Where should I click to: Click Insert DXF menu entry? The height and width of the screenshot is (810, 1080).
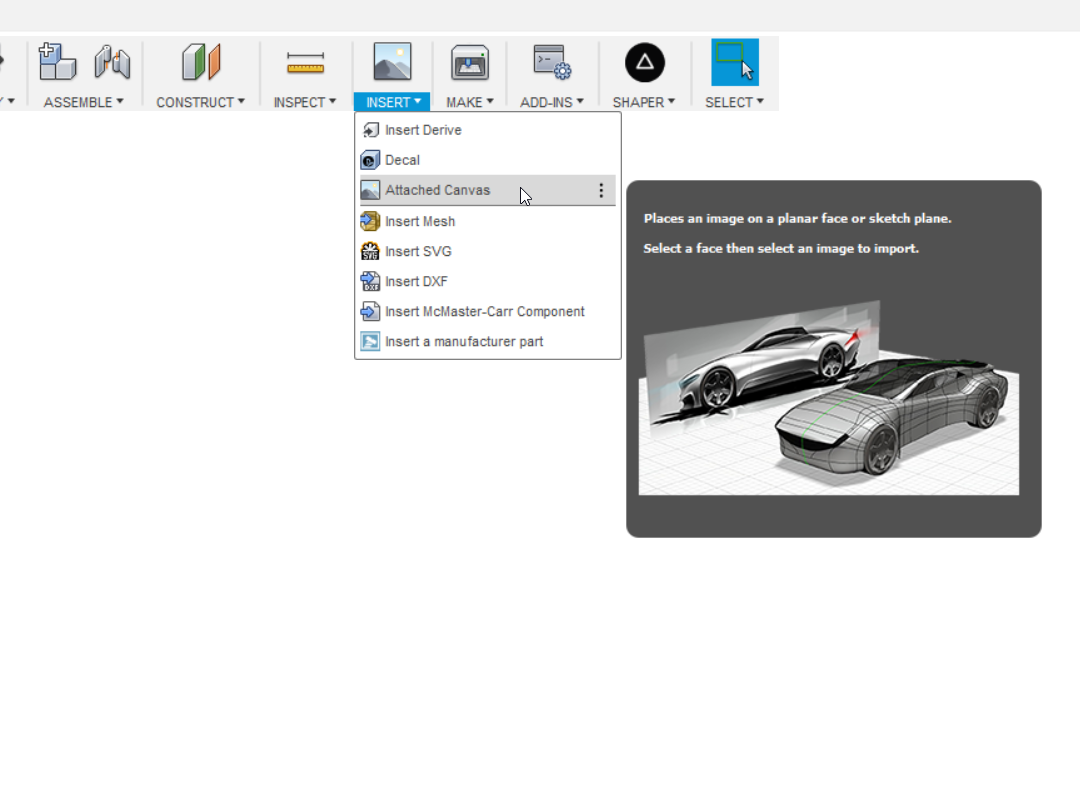tap(412, 281)
